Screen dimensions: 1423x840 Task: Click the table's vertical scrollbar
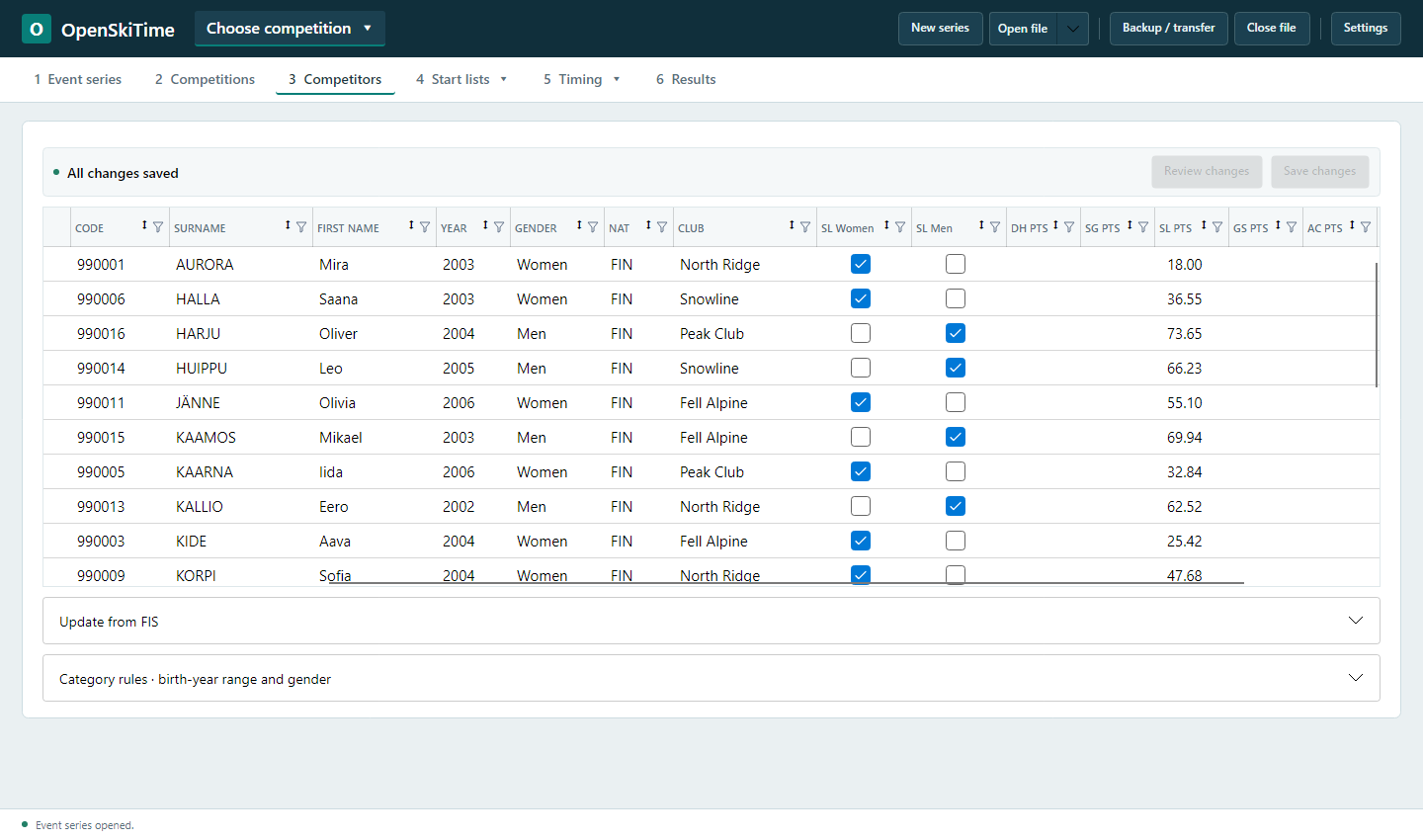tap(1377, 324)
